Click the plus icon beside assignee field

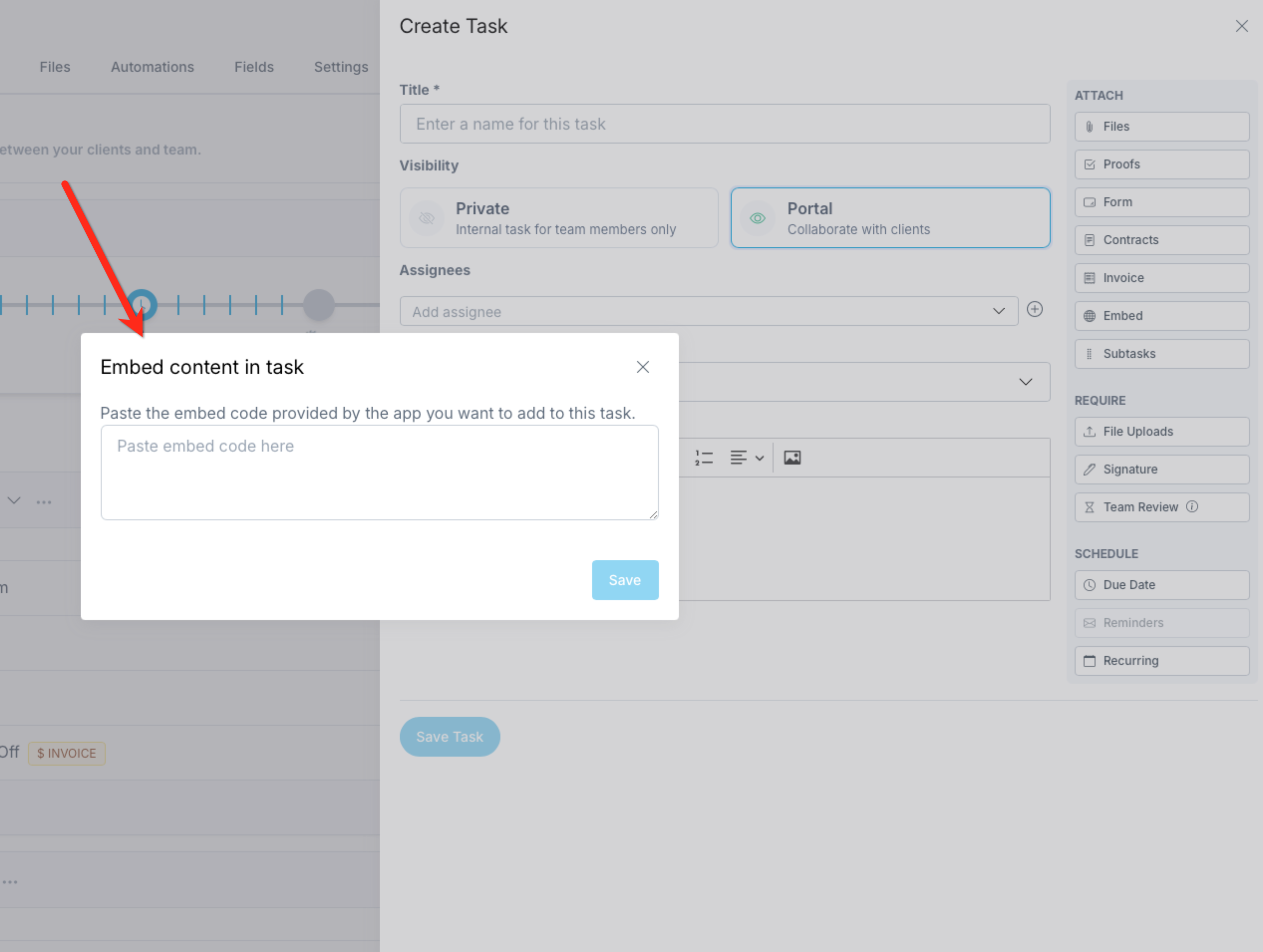1034,310
